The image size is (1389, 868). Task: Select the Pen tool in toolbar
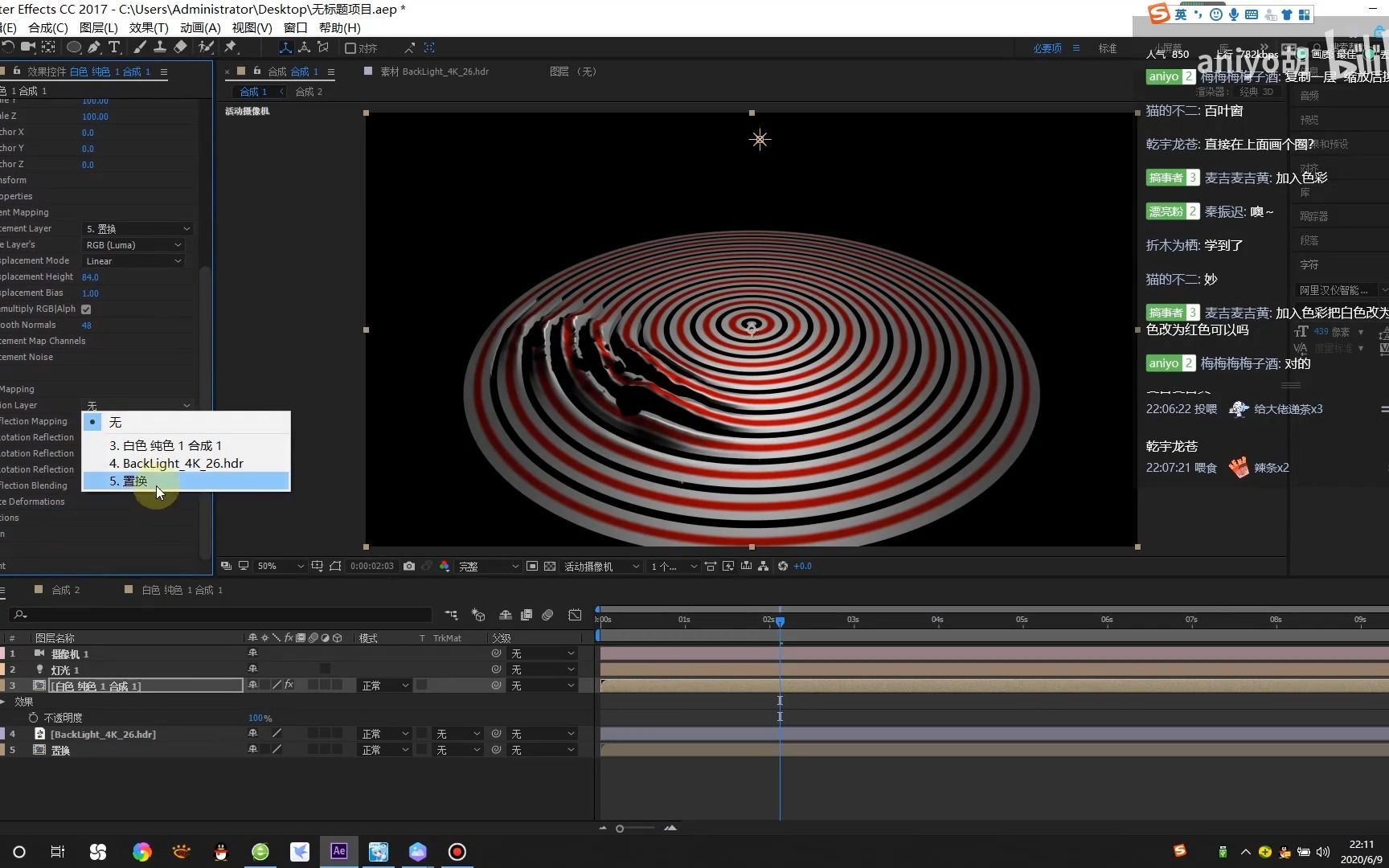pos(94,47)
